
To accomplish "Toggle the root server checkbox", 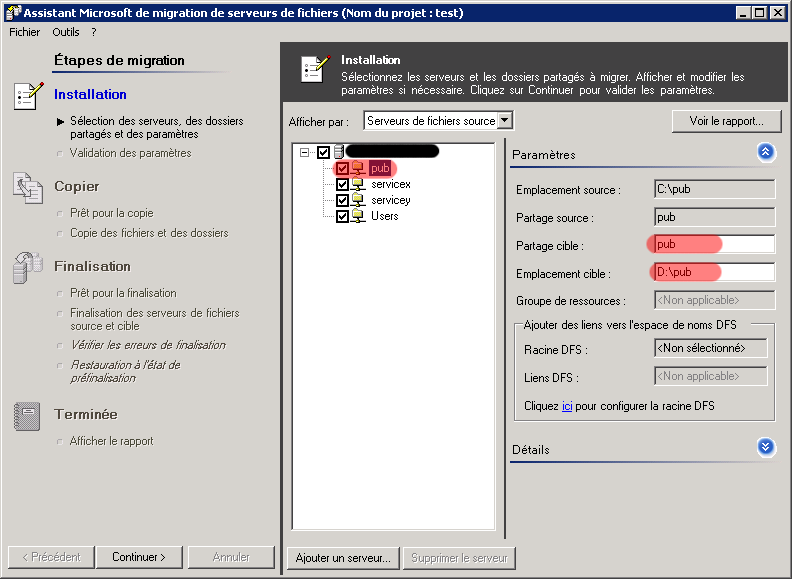I will (323, 152).
